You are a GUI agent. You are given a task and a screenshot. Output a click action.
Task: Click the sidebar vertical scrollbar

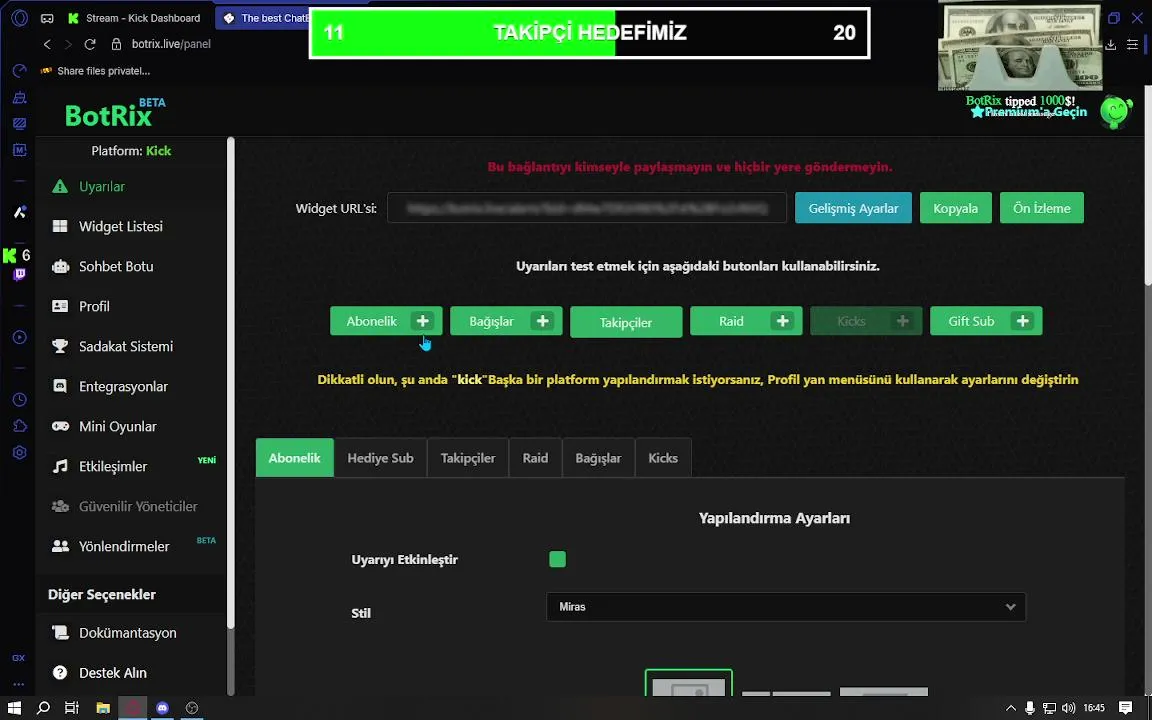(231, 382)
